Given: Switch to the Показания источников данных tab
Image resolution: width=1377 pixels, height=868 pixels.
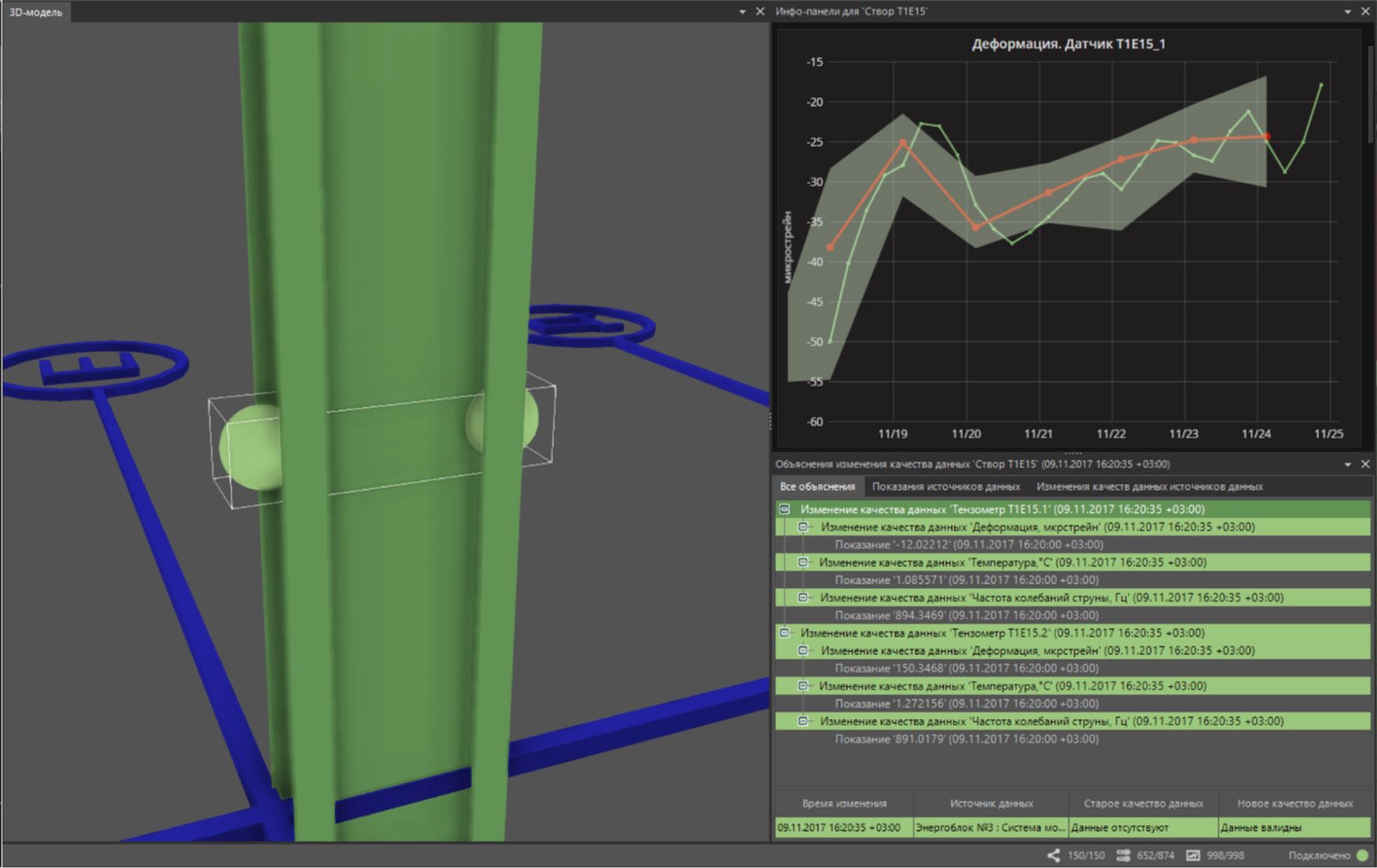Looking at the screenshot, I should [946, 487].
